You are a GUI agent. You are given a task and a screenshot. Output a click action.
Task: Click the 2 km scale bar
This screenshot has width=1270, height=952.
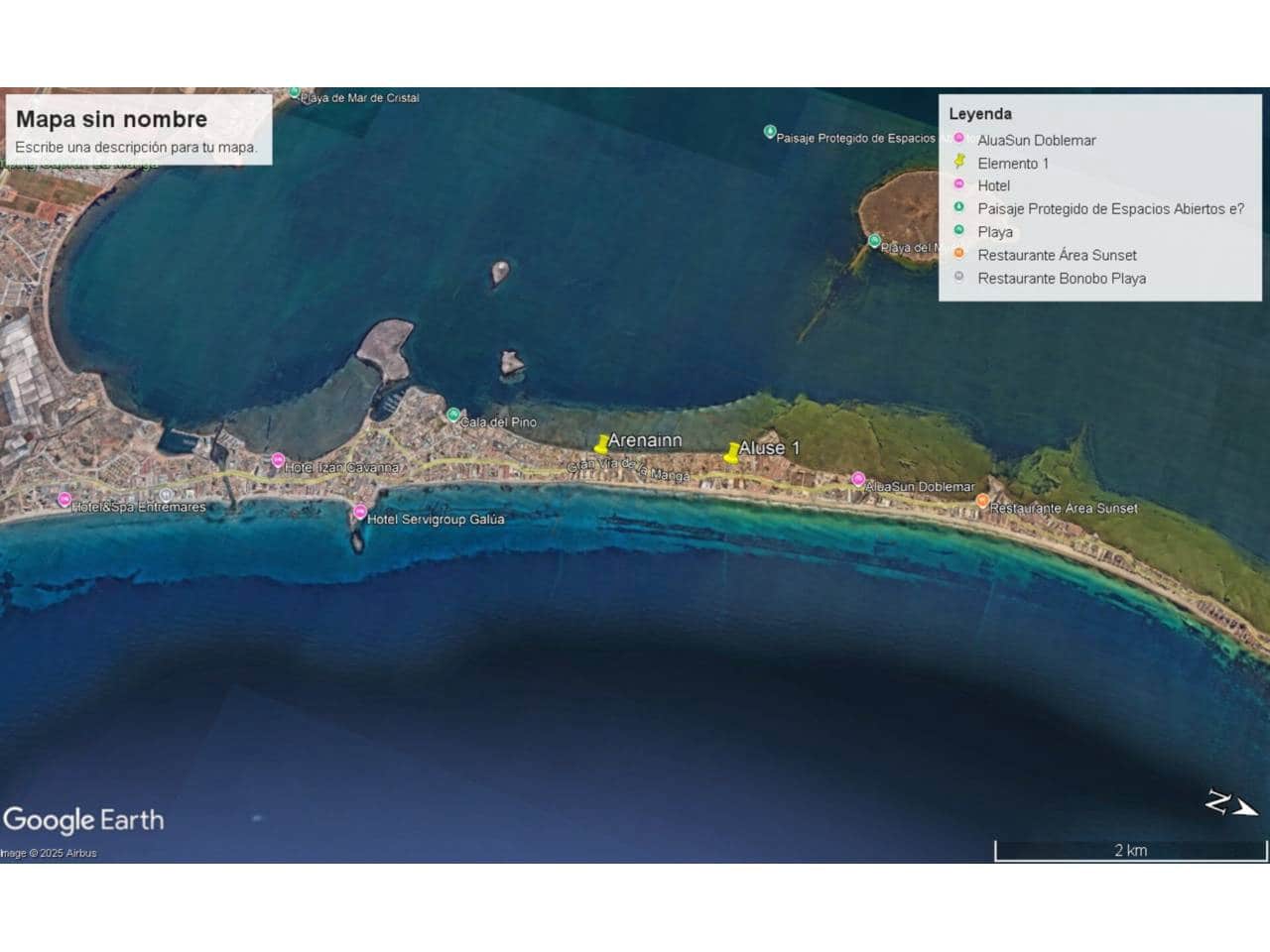[1130, 851]
